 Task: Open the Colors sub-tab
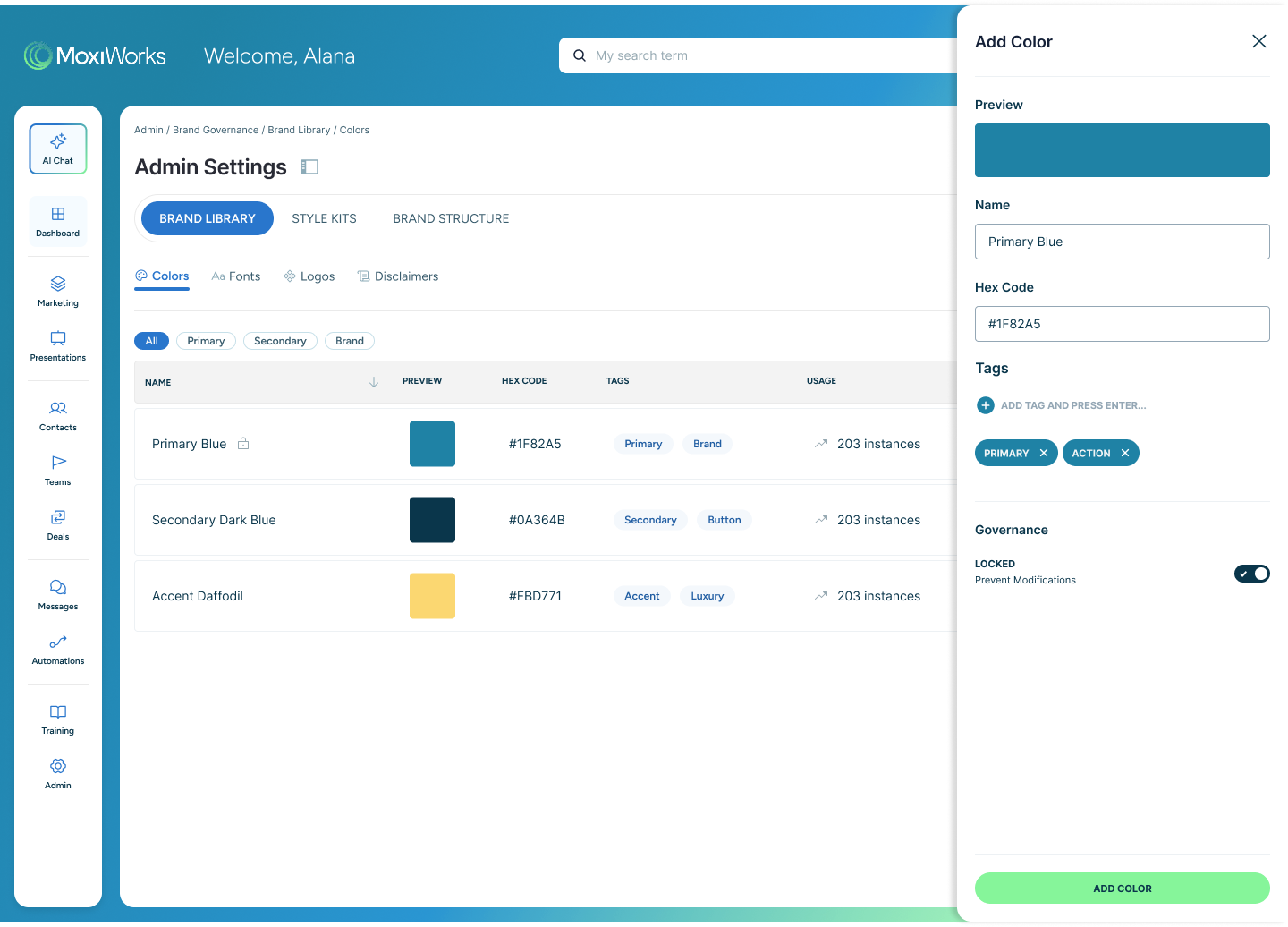tap(162, 276)
